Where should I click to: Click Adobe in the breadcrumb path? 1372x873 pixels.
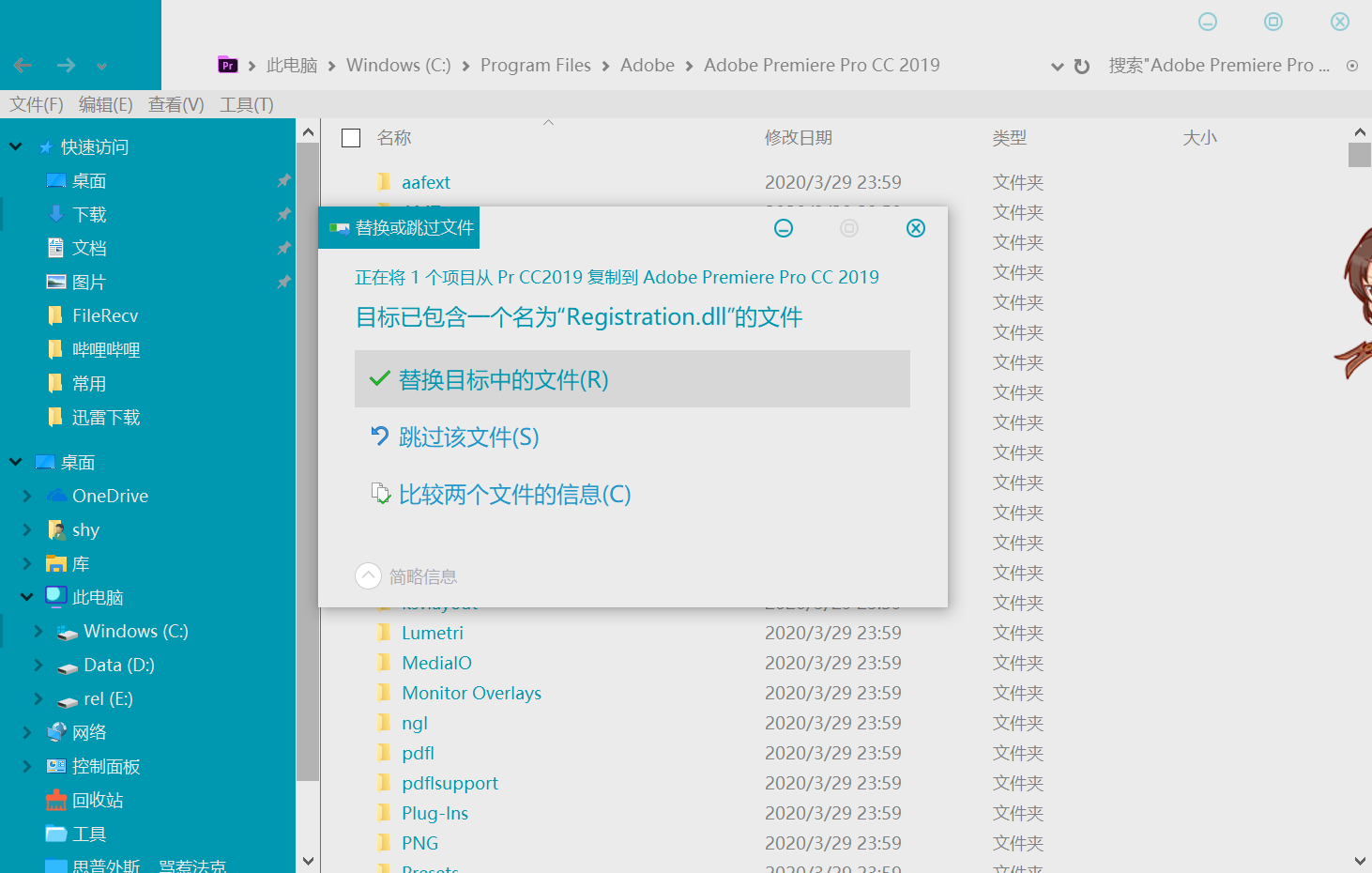648,65
